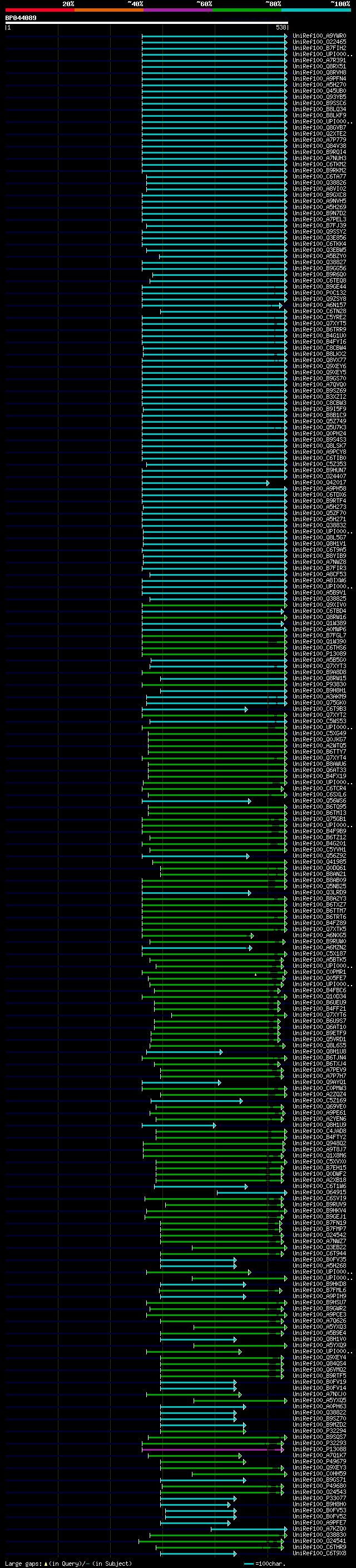Image resolution: width=356 pixels, height=1568 pixels.
Task: Select the label UniRef100_B8LKF9
Action: [x=319, y=116]
